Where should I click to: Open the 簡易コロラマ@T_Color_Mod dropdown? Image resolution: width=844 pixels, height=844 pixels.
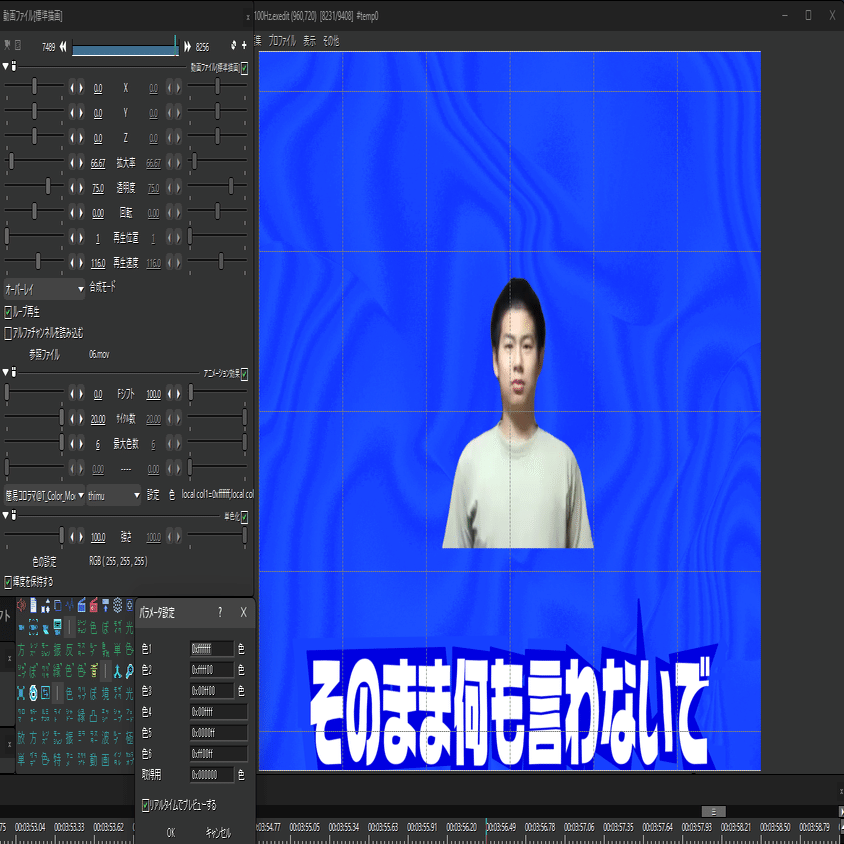tap(44, 495)
